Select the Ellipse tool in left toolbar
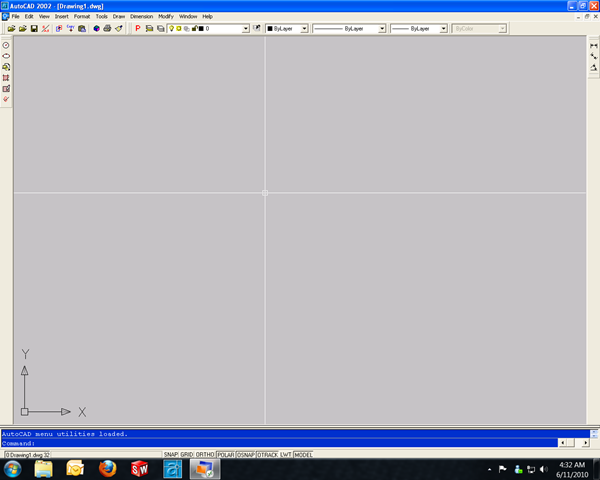The height and width of the screenshot is (480, 600). click(x=6, y=56)
